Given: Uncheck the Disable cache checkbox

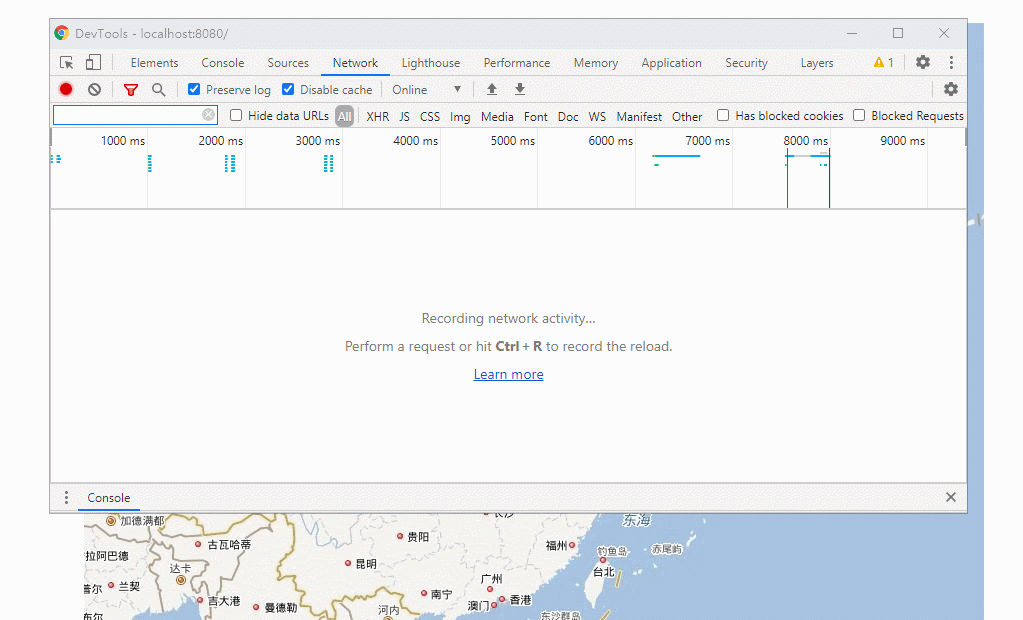Looking at the screenshot, I should [x=289, y=89].
